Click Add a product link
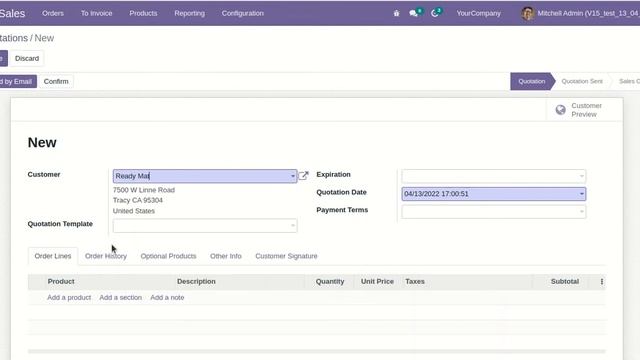Screen dimensions: 640x360 point(69,298)
